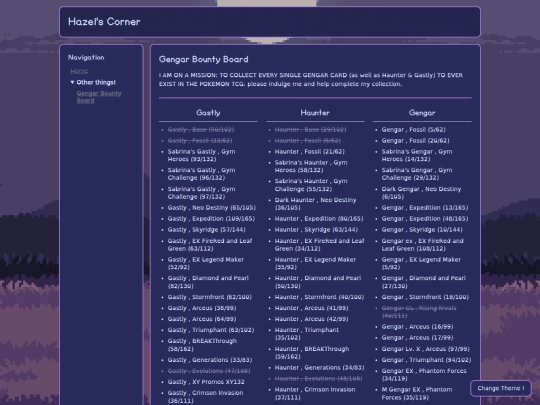This screenshot has height=405, width=540.
Task: Click Gengar ex, EX FireRed and Leaf Green
Action: tap(422, 245)
